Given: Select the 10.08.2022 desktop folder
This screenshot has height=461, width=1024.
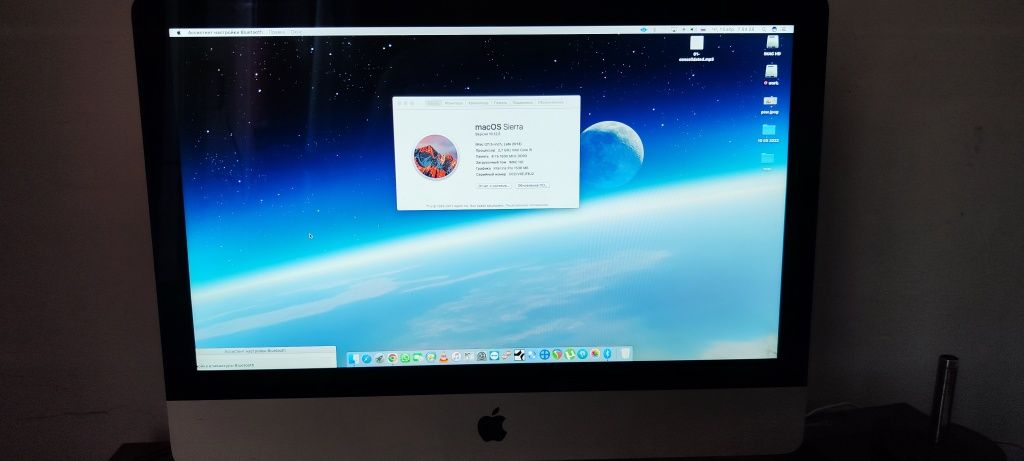Looking at the screenshot, I should coord(769,133).
